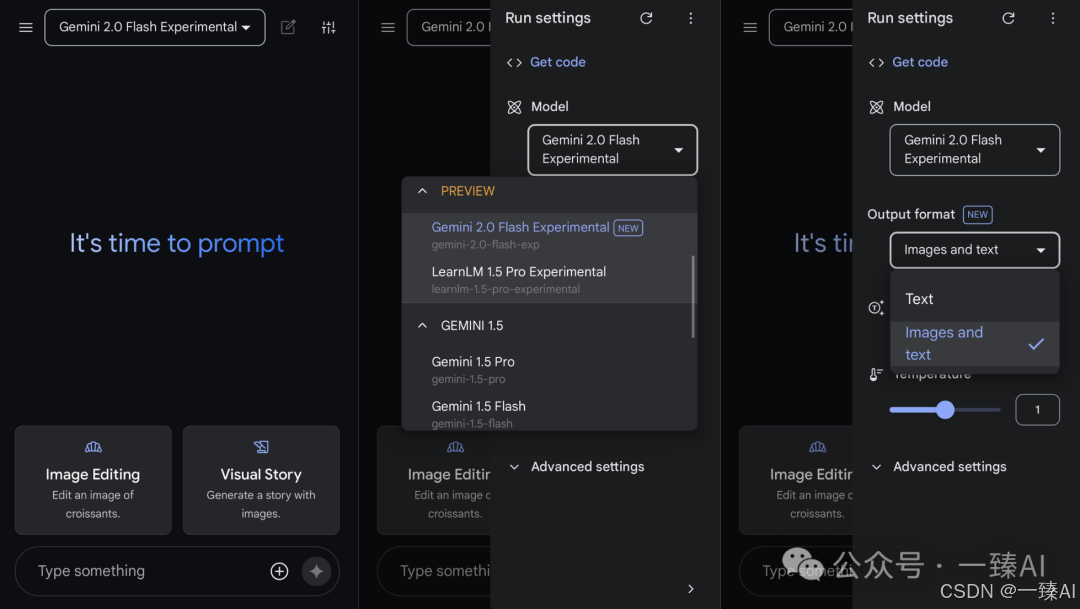1080x609 pixels.
Task: Click the Temperature slider handle
Action: 945,410
